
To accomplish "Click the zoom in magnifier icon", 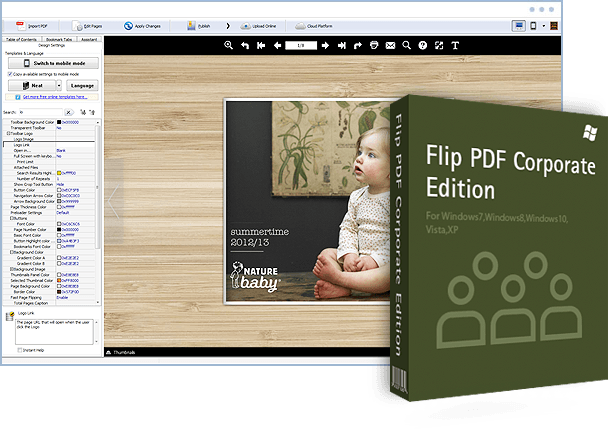I will coord(229,45).
